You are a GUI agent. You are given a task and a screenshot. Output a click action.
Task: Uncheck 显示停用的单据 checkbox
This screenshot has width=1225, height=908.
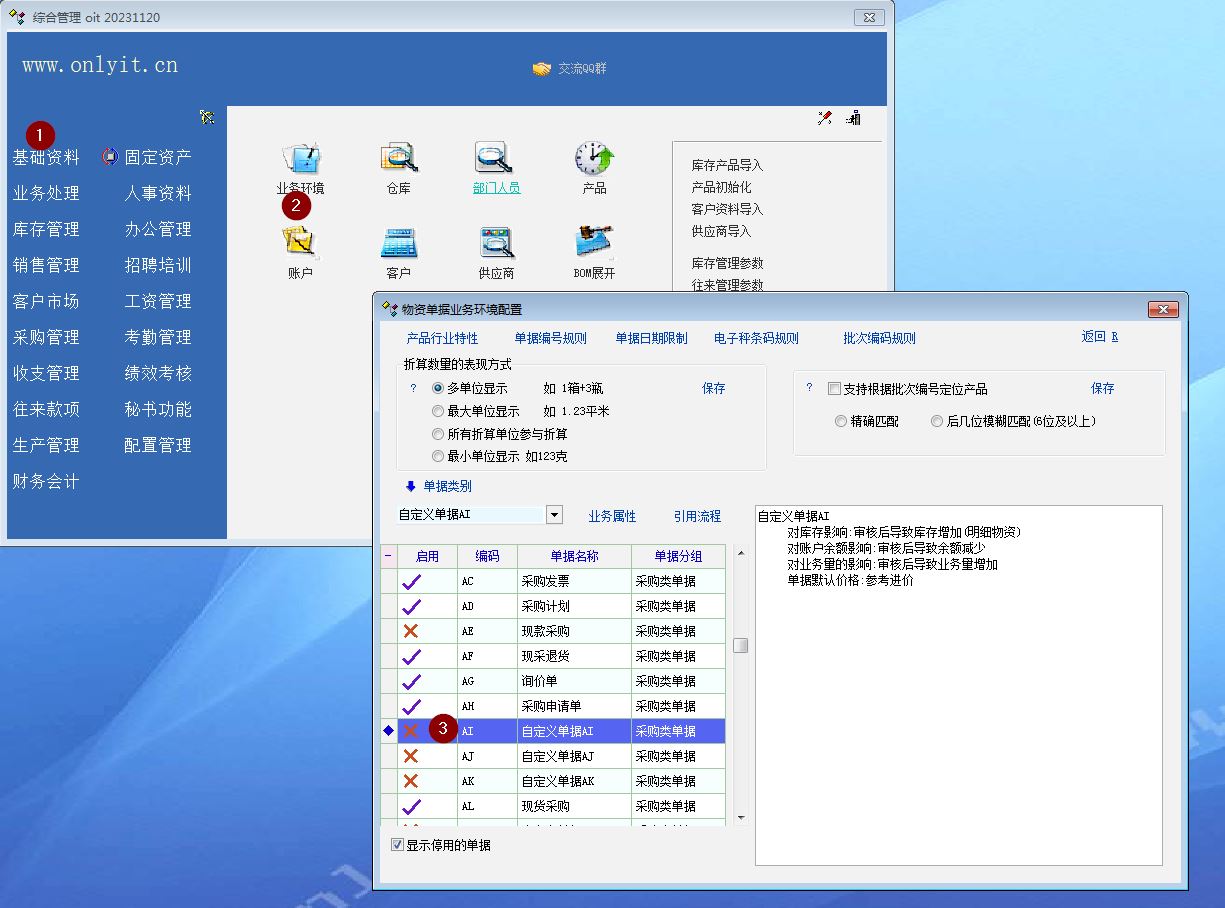[398, 845]
